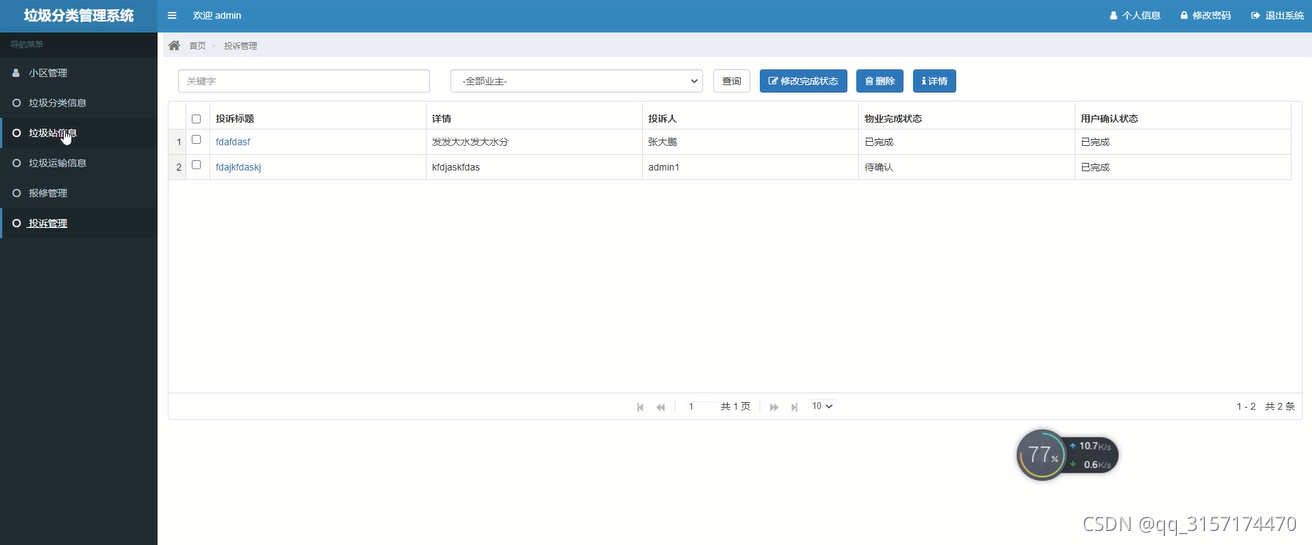1312x545 pixels.
Task: Click circle icon beside 报修管理
Action: tap(16, 193)
